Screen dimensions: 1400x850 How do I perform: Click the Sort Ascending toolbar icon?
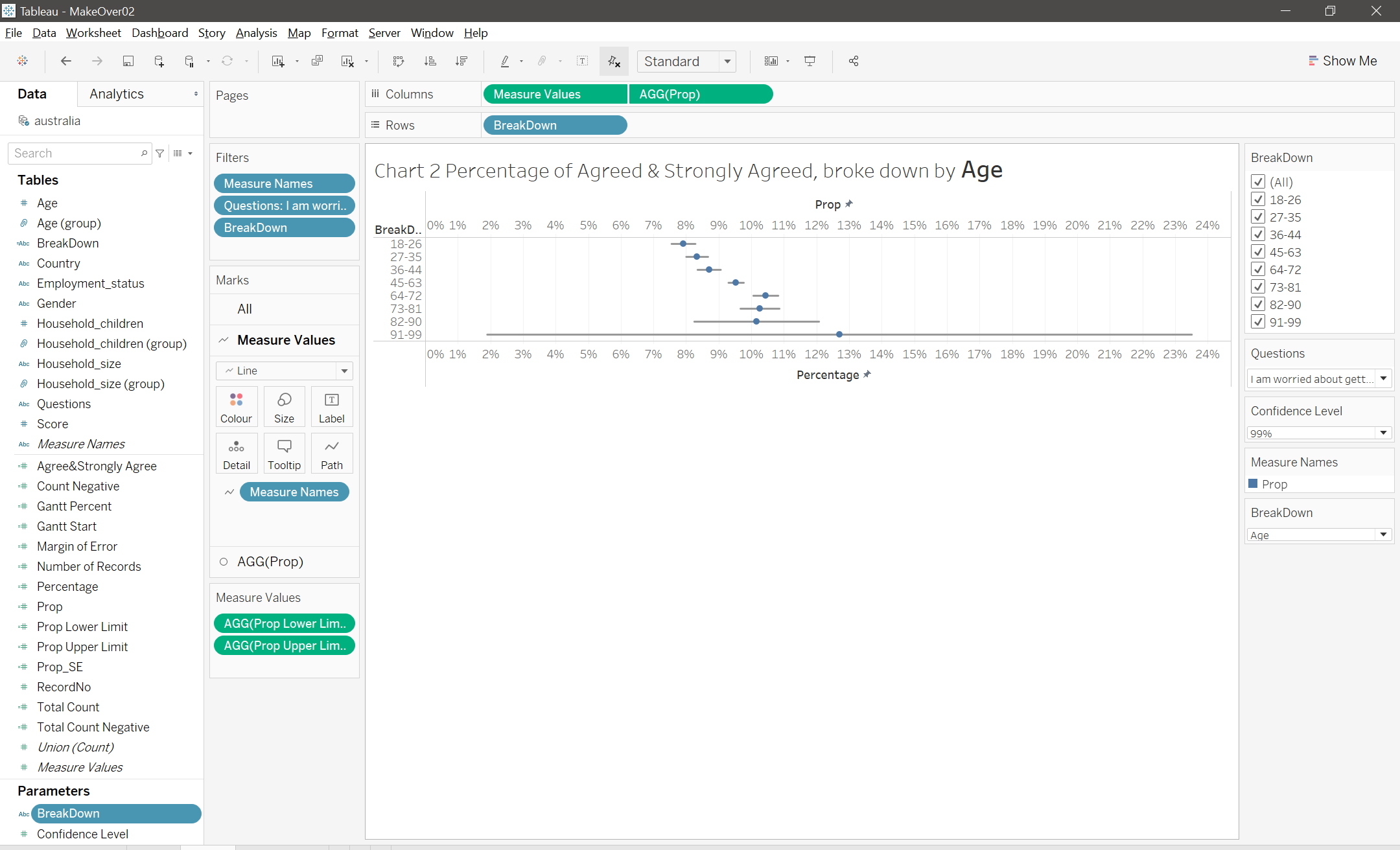(430, 61)
